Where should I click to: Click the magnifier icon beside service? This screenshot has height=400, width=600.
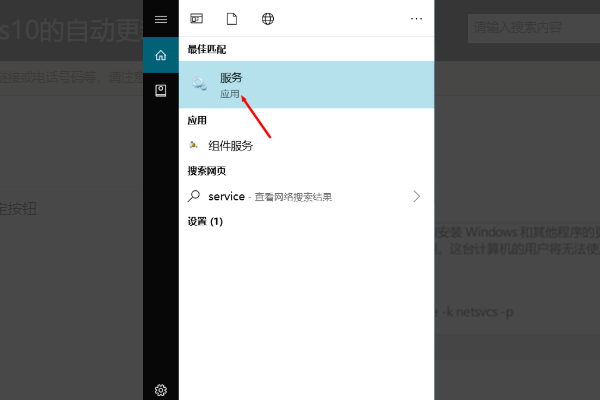point(194,196)
